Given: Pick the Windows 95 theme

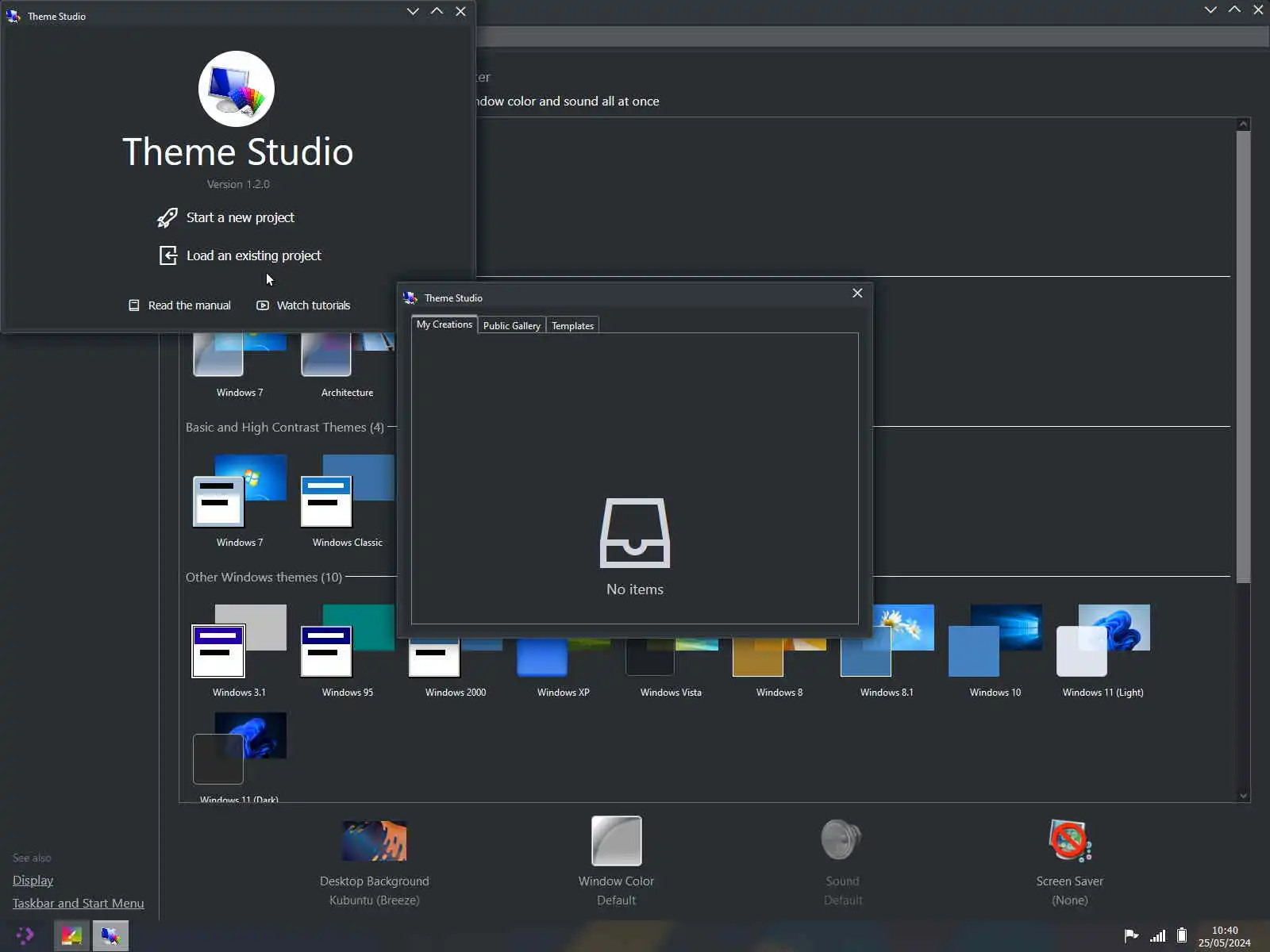Looking at the screenshot, I should [348, 651].
